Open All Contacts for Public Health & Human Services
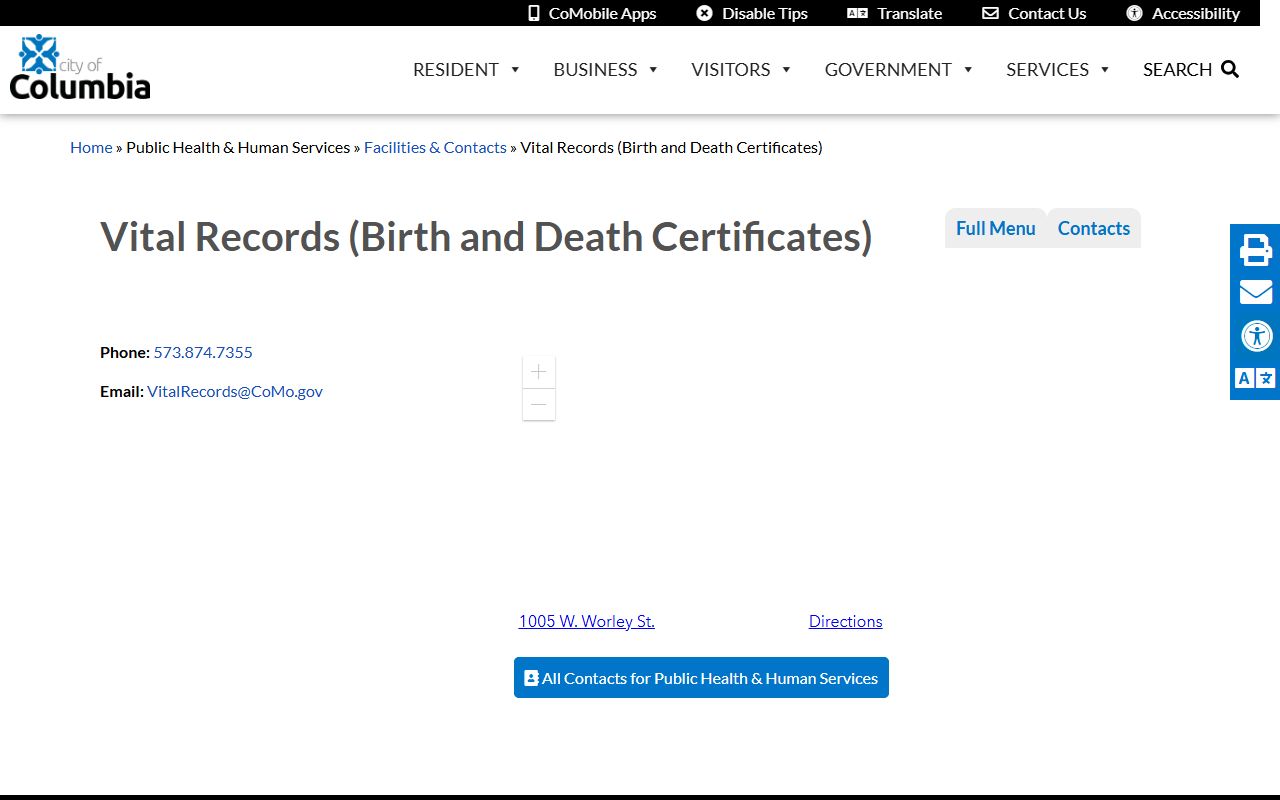This screenshot has height=800, width=1280. 701,678
